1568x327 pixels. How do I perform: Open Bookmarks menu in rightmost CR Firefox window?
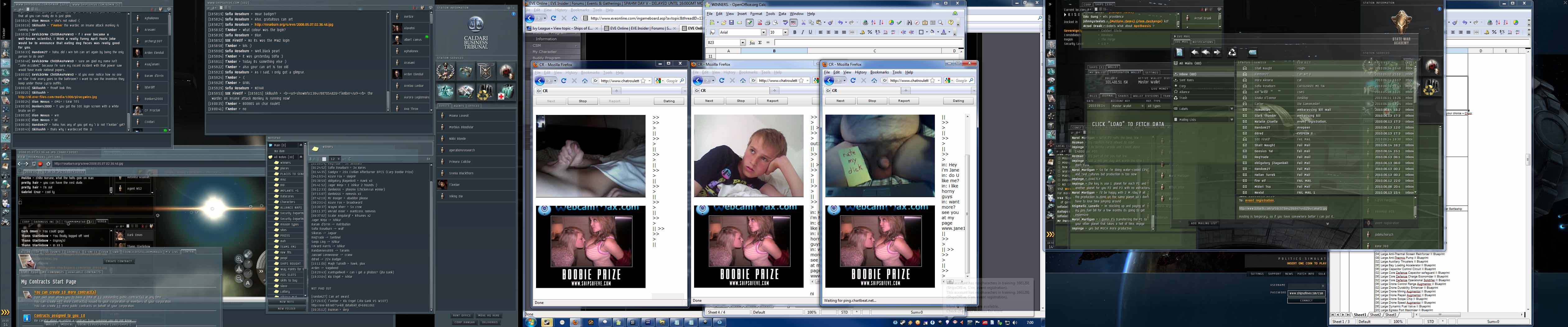pos(880,73)
